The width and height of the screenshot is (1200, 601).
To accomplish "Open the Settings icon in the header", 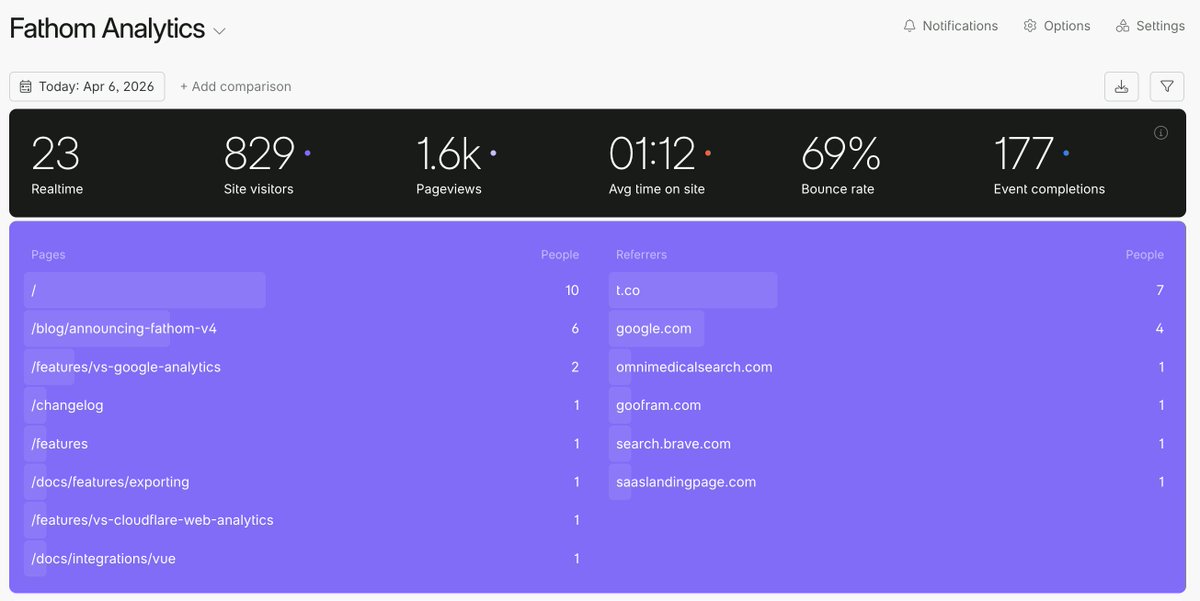I will tap(1123, 26).
